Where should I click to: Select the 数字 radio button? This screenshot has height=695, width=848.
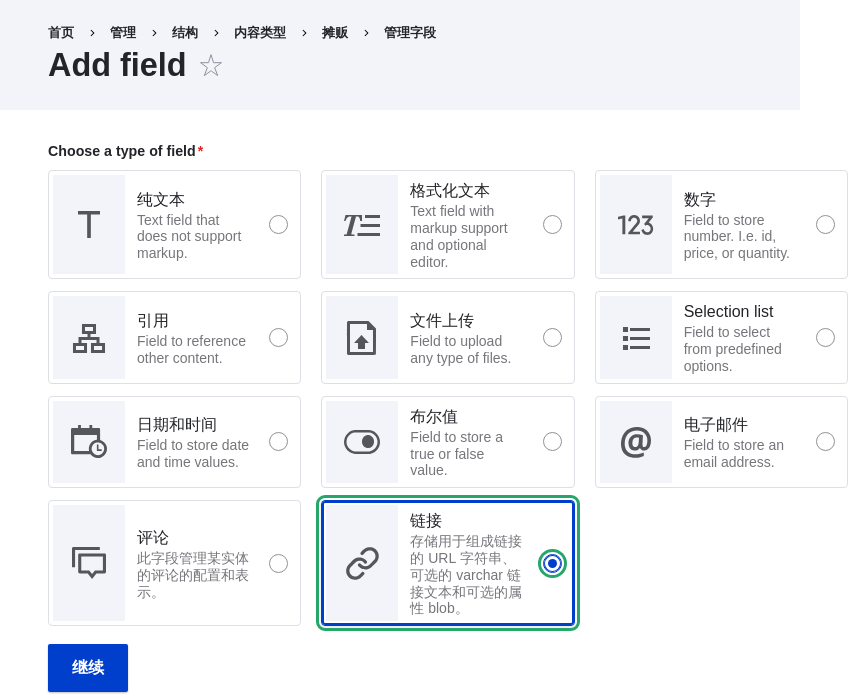pyautogui.click(x=825, y=224)
